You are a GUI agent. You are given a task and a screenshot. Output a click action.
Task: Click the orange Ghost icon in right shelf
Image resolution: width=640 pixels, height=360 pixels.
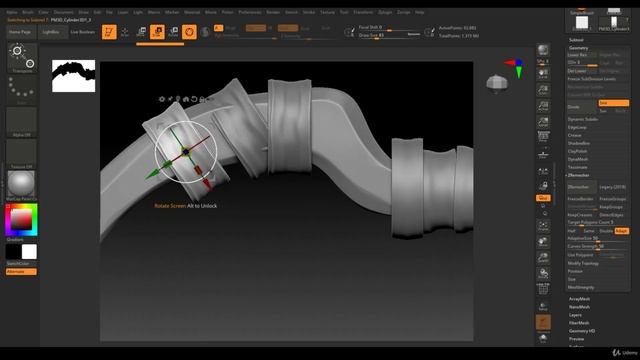click(x=543, y=322)
